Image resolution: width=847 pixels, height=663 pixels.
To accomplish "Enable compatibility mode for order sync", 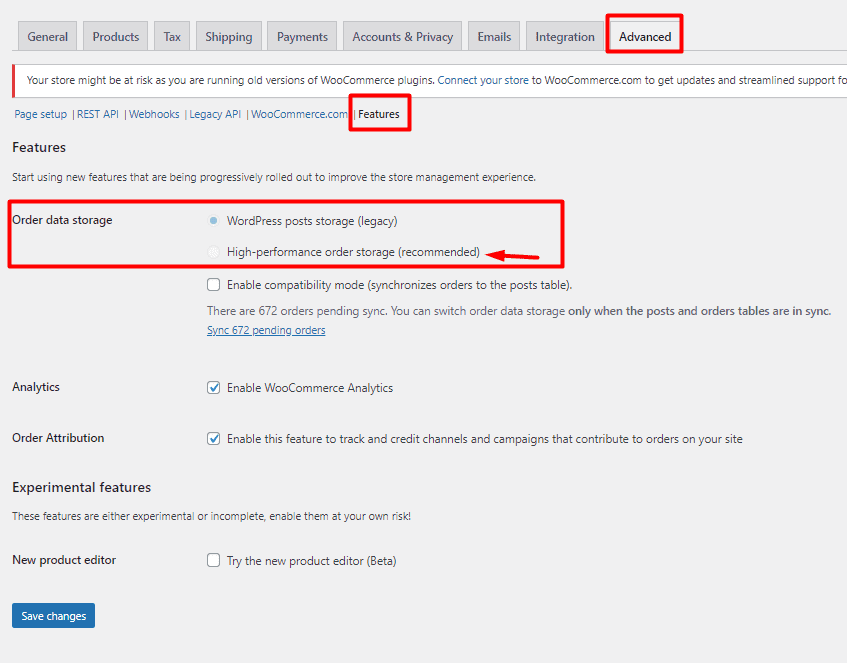I will point(213,285).
